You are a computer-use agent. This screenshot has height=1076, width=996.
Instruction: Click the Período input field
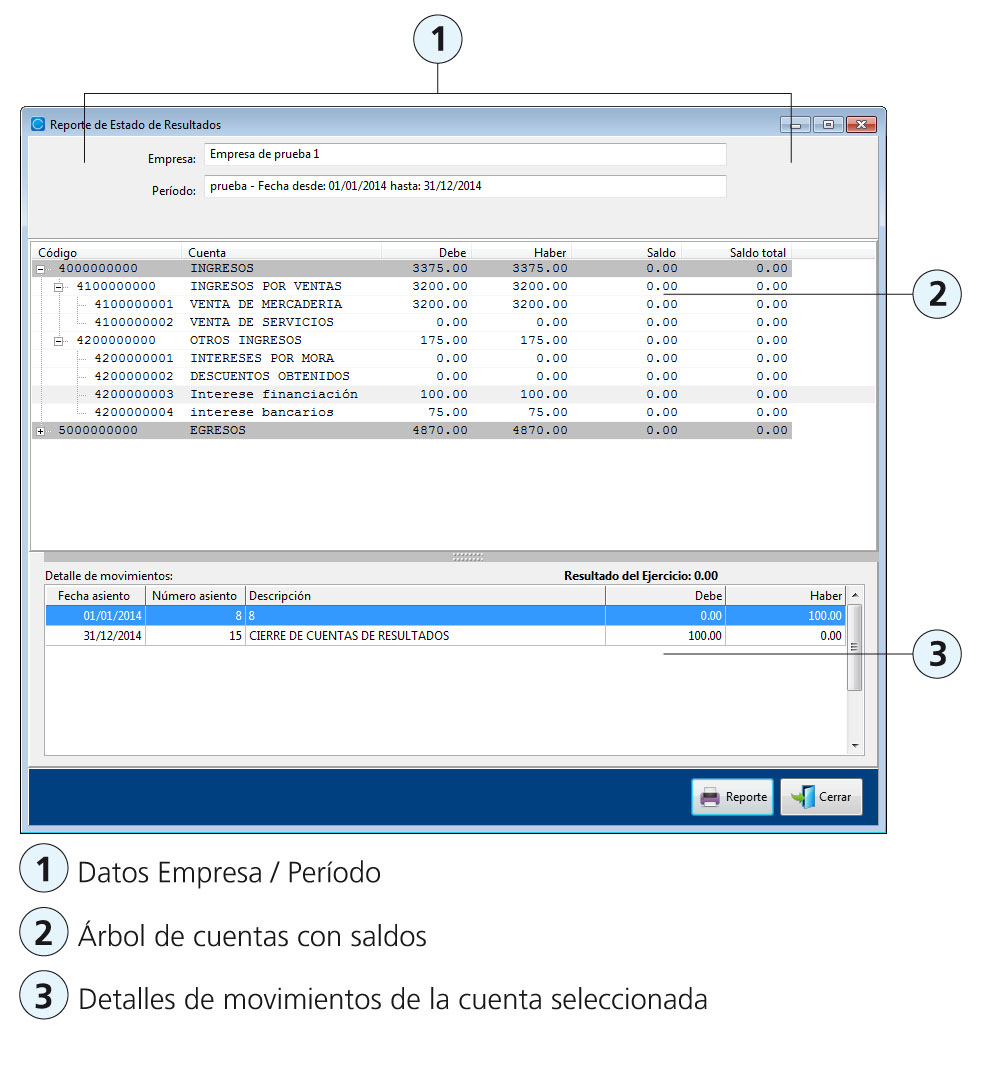click(465, 186)
